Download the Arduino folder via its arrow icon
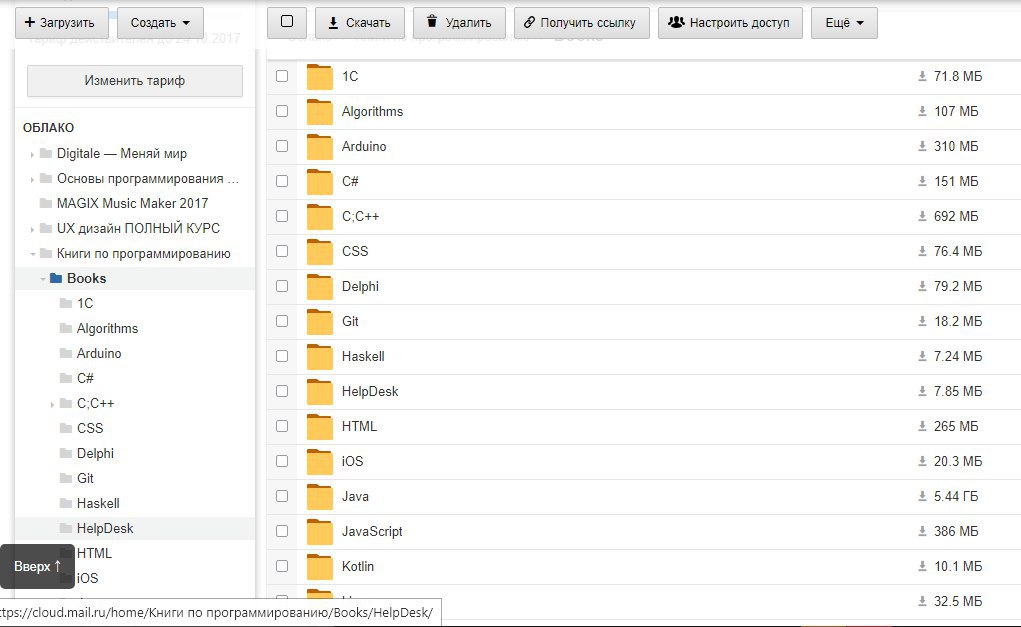 922,146
